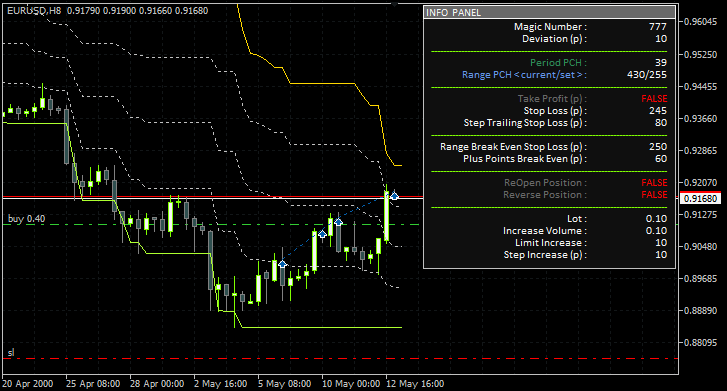Select the white 0.91680 current price tag
Screen dimensions: 727x391
point(701,199)
